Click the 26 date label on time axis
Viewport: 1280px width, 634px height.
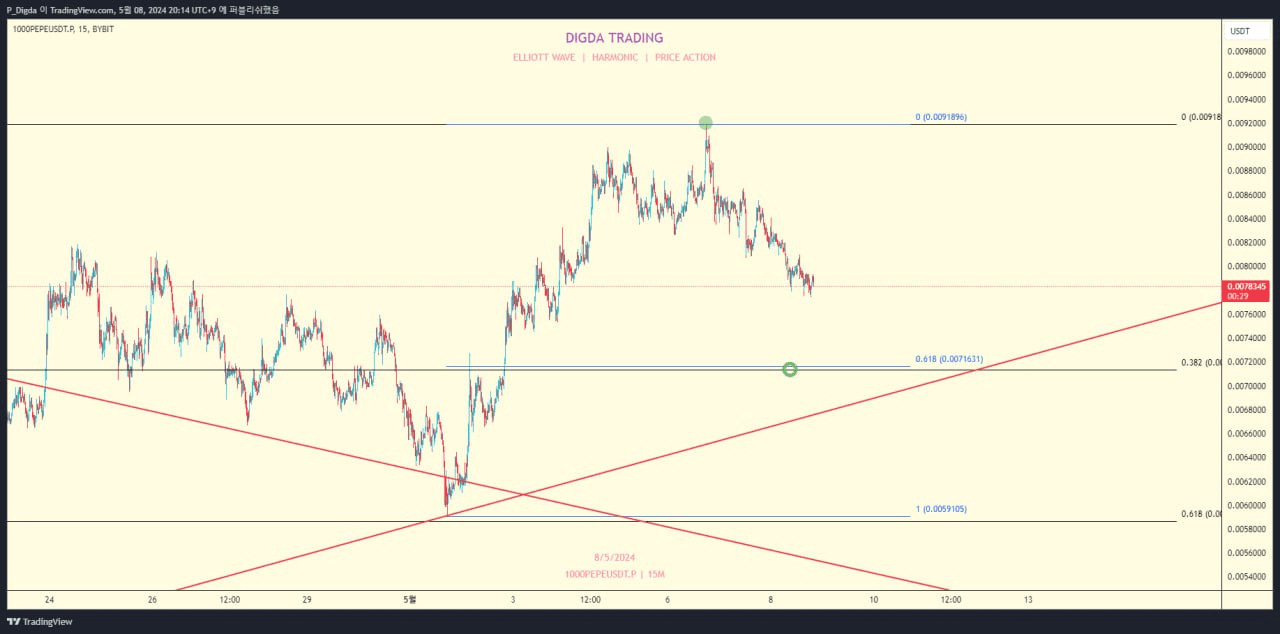[152, 600]
